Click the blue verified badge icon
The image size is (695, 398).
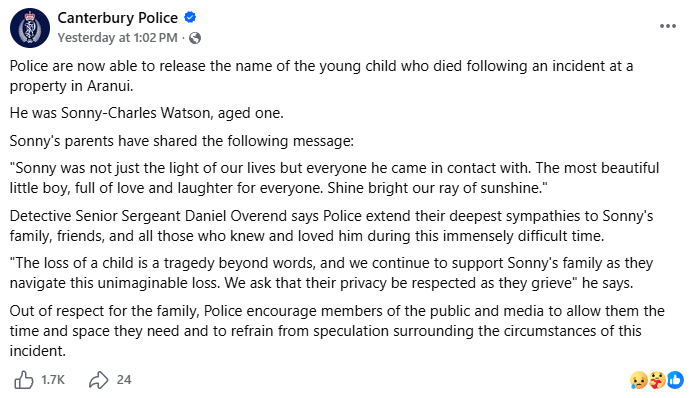(190, 17)
